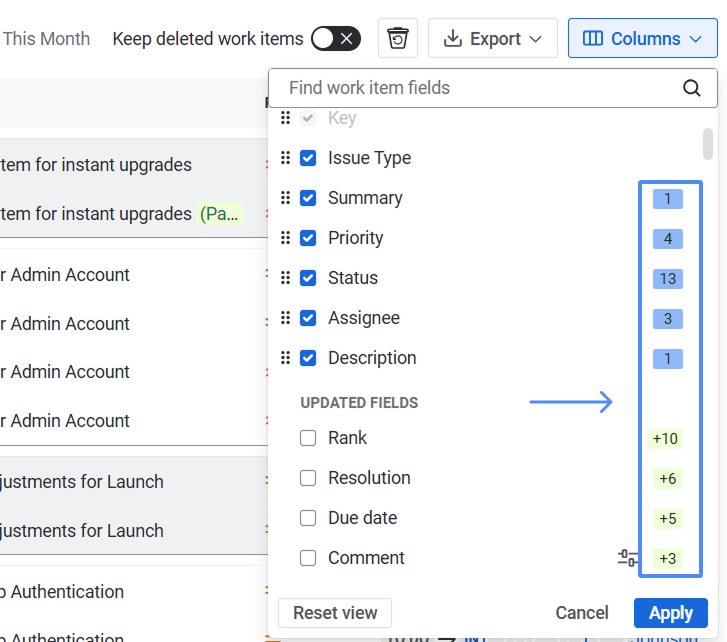The image size is (727, 642).
Task: Collapse the Columns dropdown
Action: pyautogui.click(x=643, y=39)
